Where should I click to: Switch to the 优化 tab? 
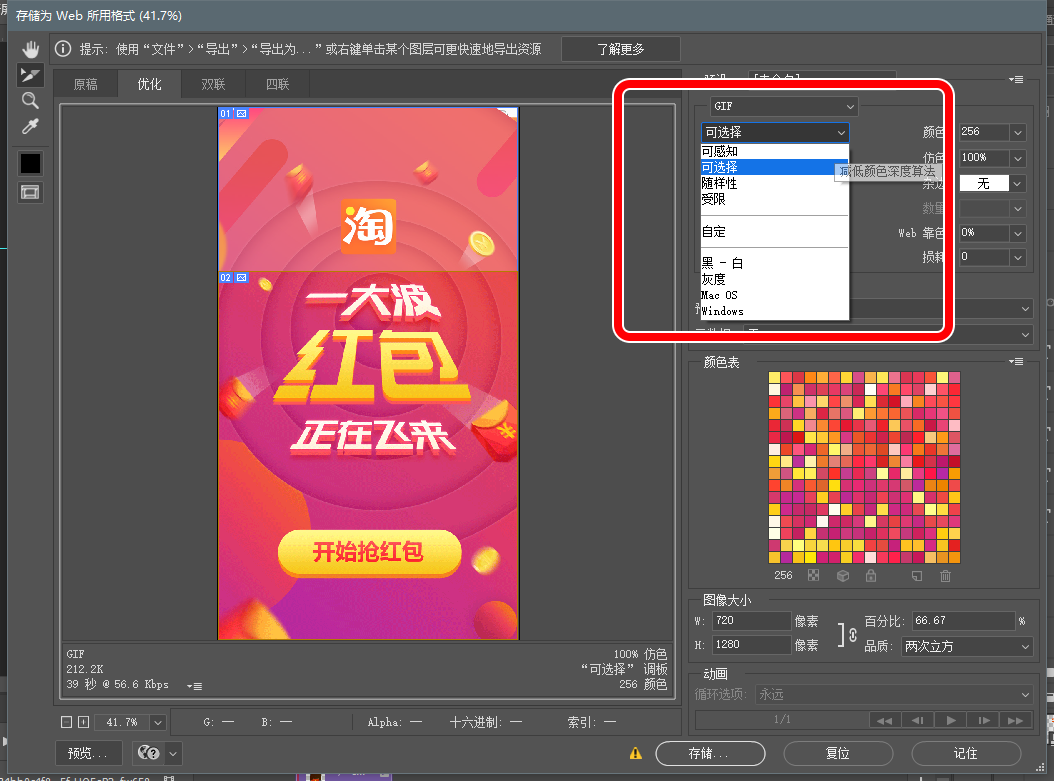click(x=149, y=84)
